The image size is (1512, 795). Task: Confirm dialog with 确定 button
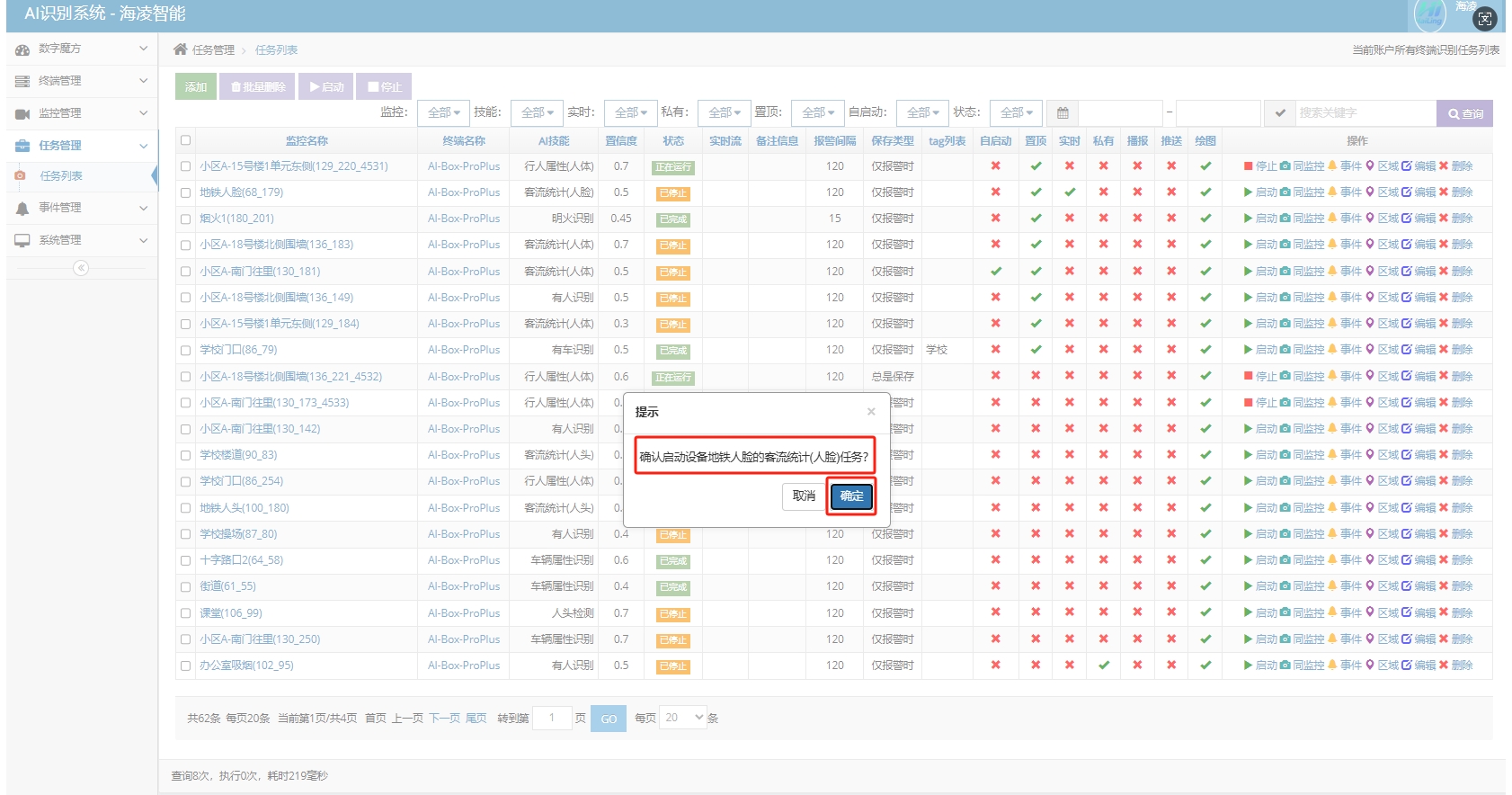(x=852, y=496)
